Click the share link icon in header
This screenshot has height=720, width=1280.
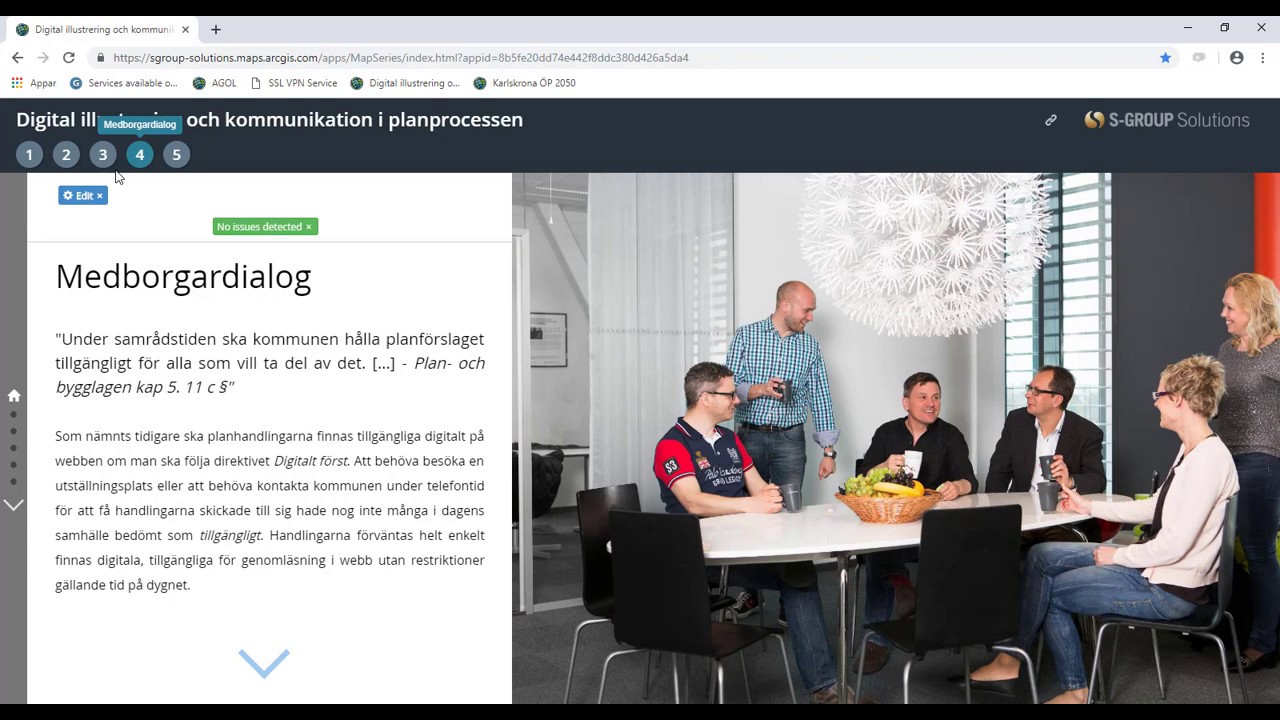tap(1051, 120)
